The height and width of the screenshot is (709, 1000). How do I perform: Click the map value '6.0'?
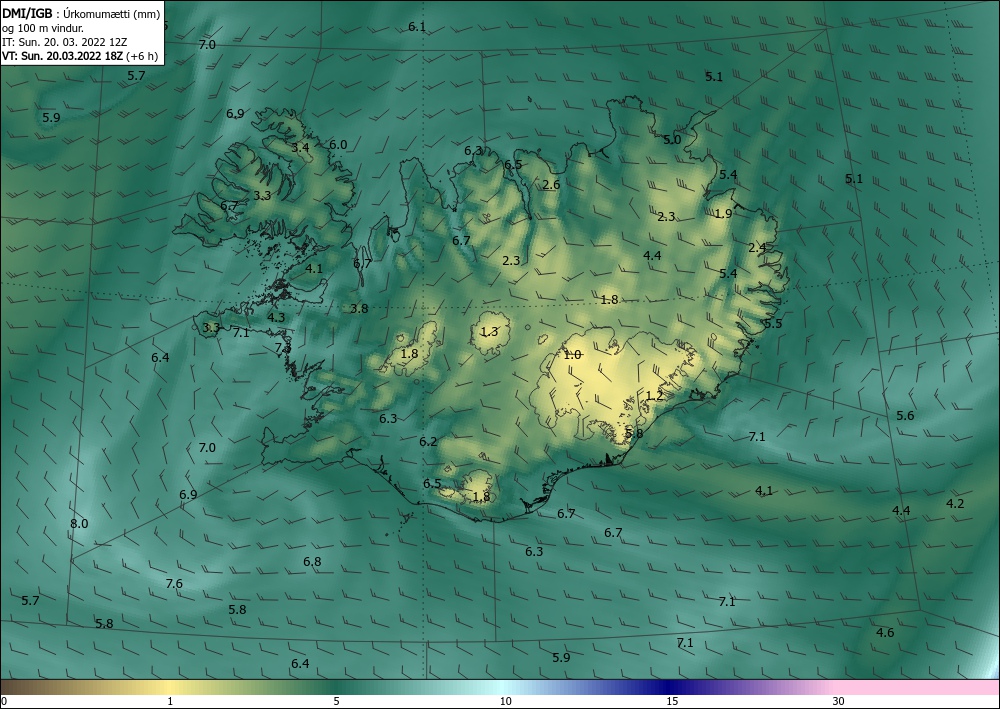338,145
